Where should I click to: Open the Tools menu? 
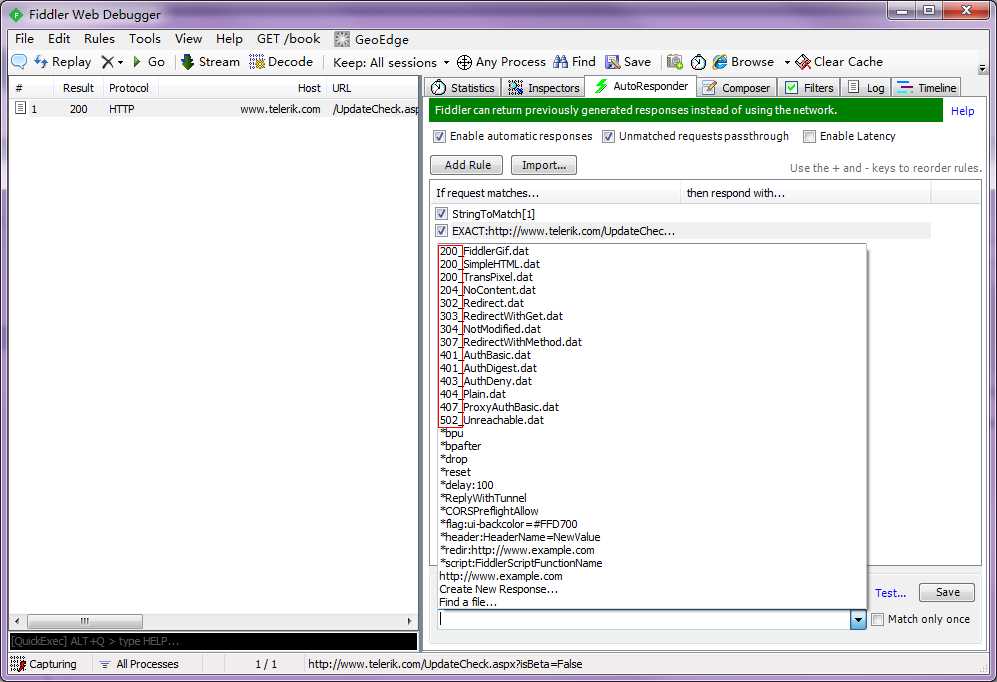click(x=145, y=39)
